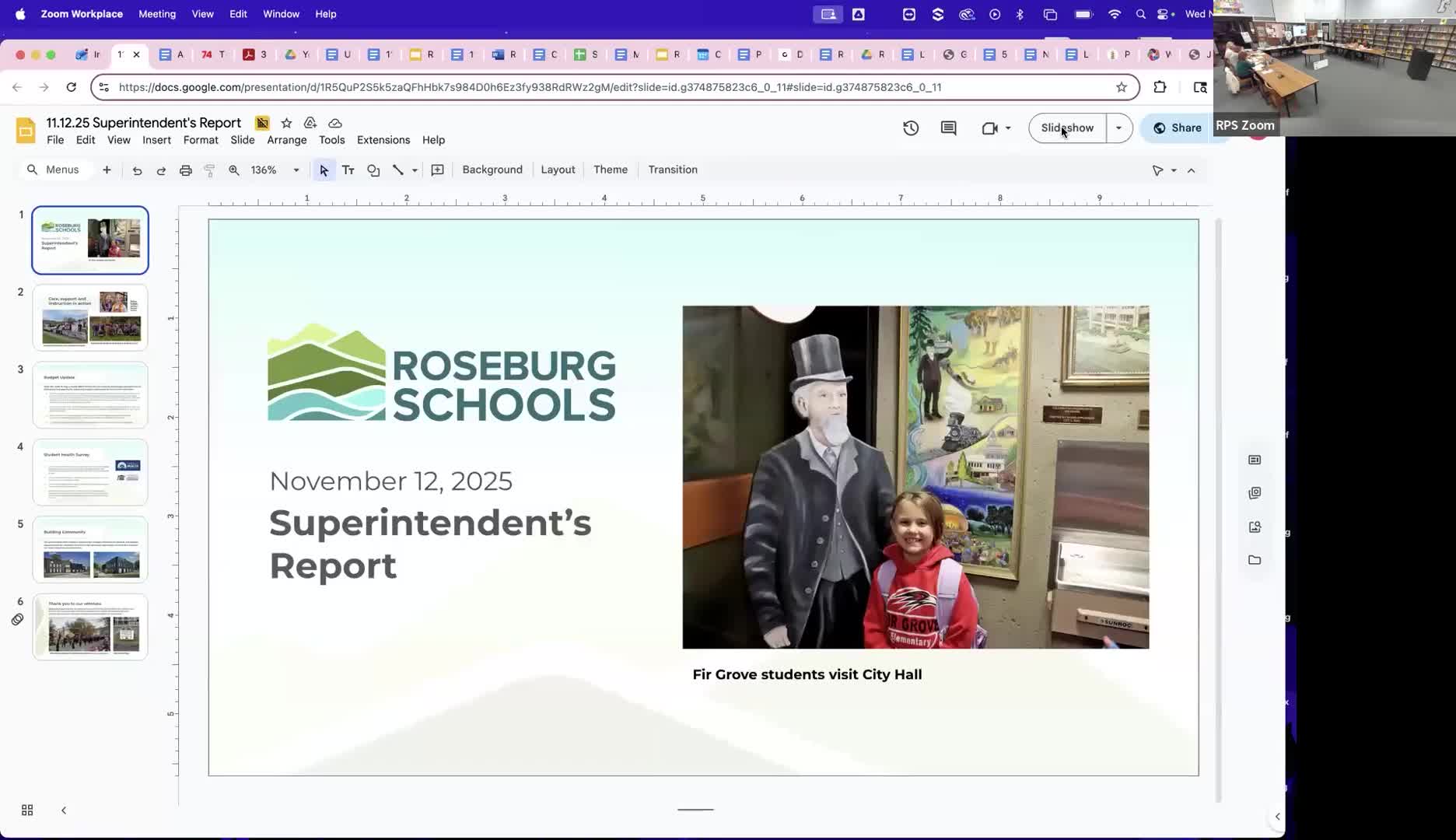1456x840 pixels.
Task: Click the Transition button
Action: click(672, 170)
